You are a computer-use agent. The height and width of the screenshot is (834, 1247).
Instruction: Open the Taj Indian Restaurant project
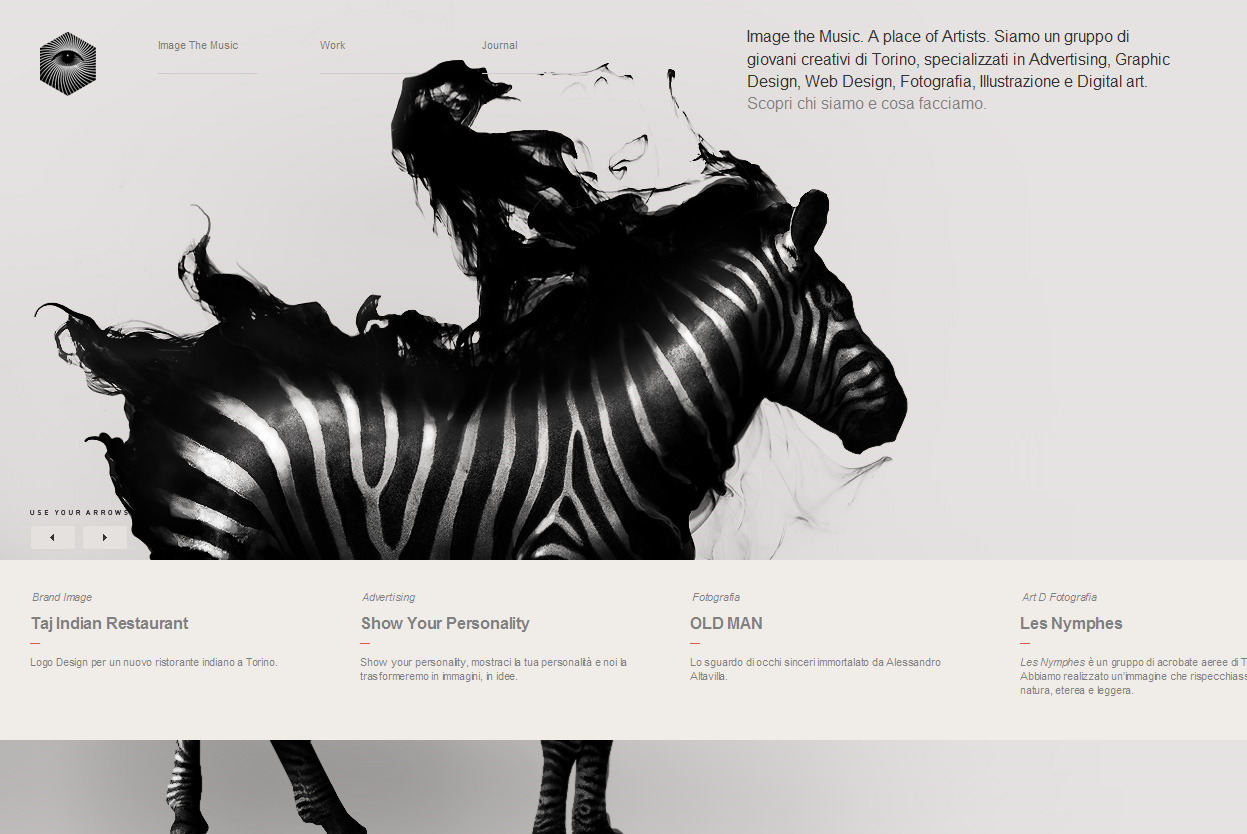point(110,623)
